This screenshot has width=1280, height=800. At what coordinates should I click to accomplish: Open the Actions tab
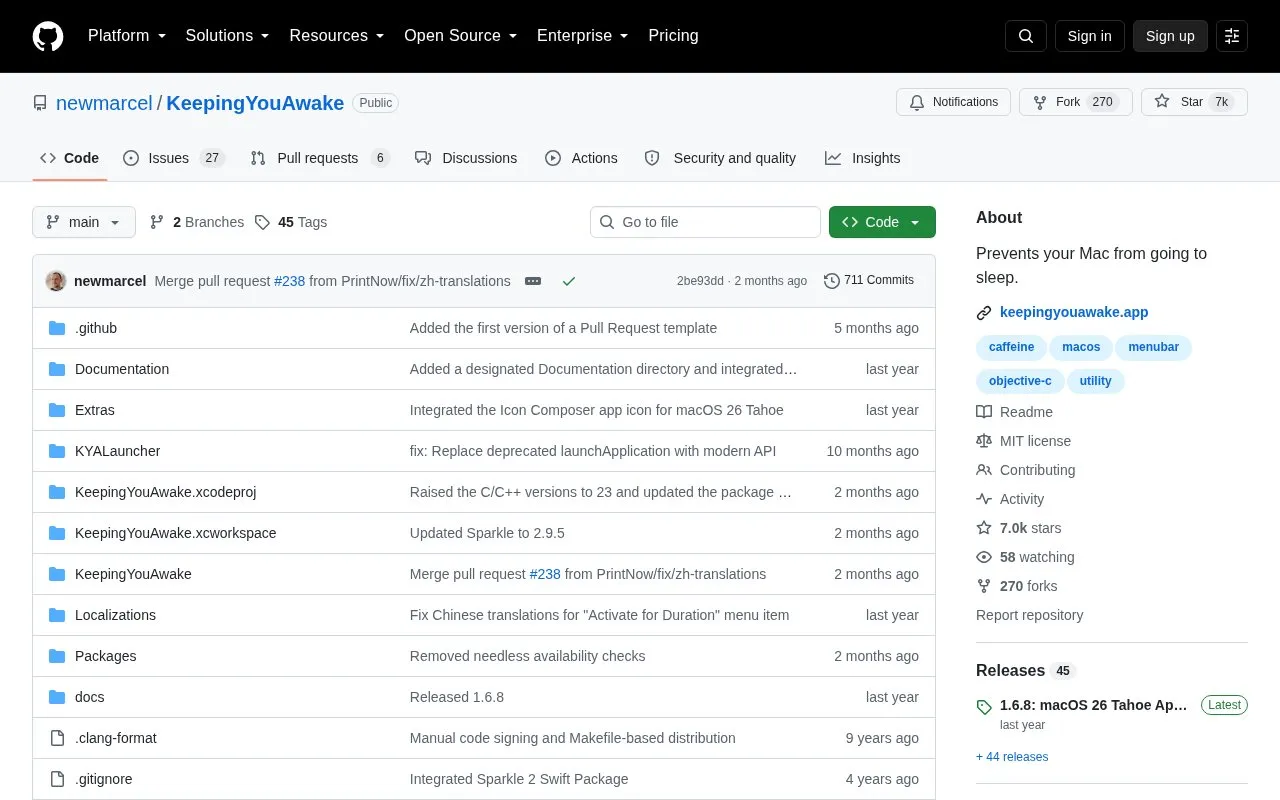point(581,158)
